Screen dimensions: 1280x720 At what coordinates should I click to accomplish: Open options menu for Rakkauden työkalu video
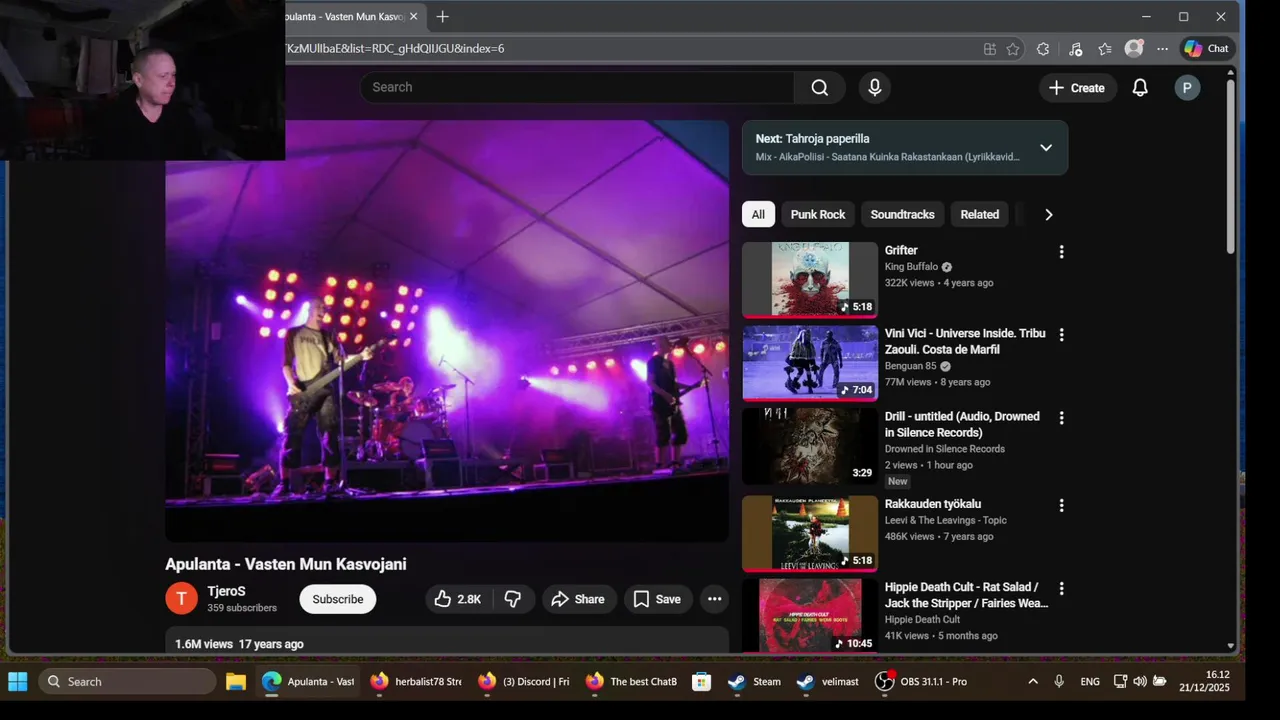pyautogui.click(x=1061, y=506)
